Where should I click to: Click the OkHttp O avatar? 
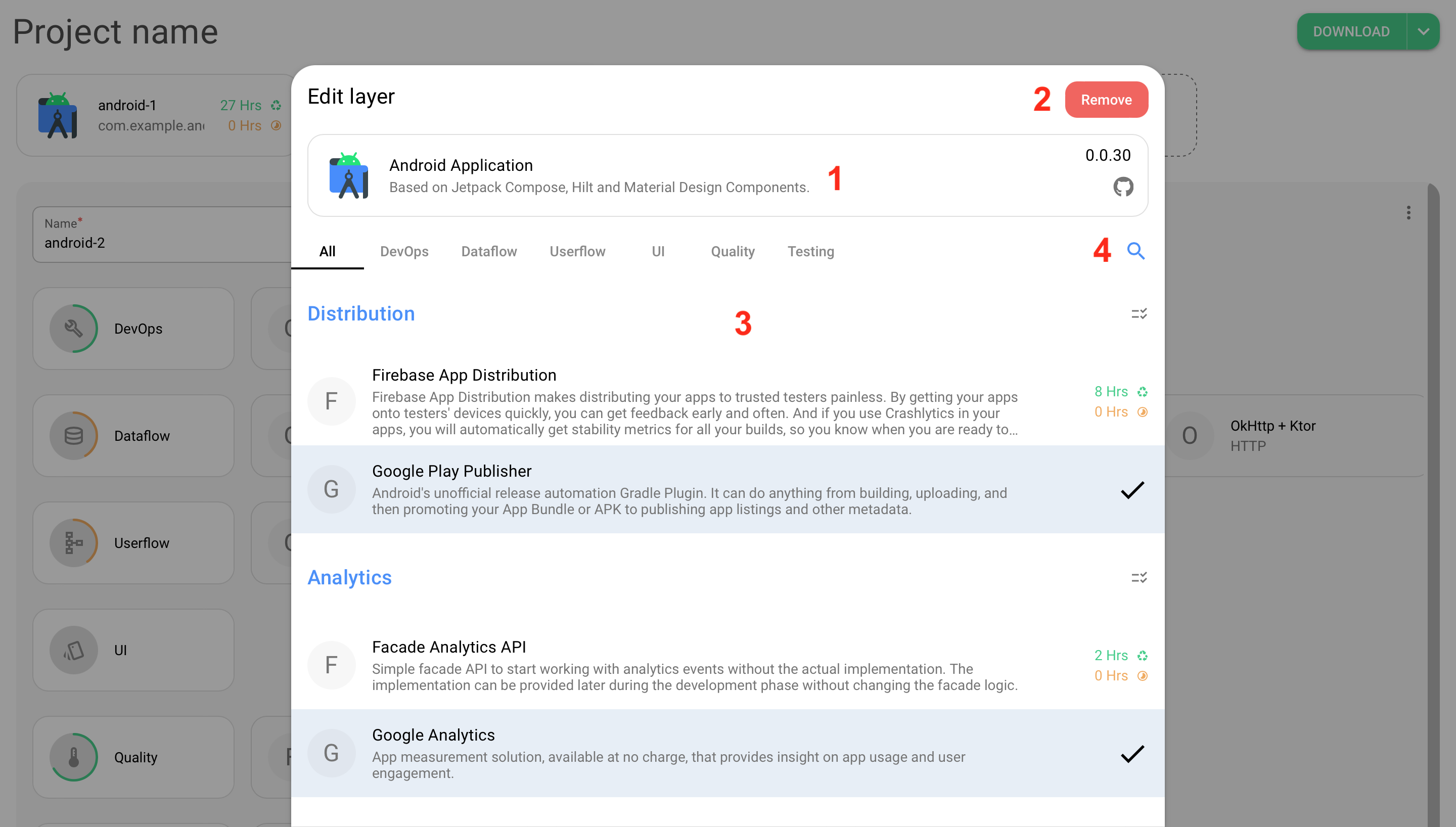tap(1189, 436)
